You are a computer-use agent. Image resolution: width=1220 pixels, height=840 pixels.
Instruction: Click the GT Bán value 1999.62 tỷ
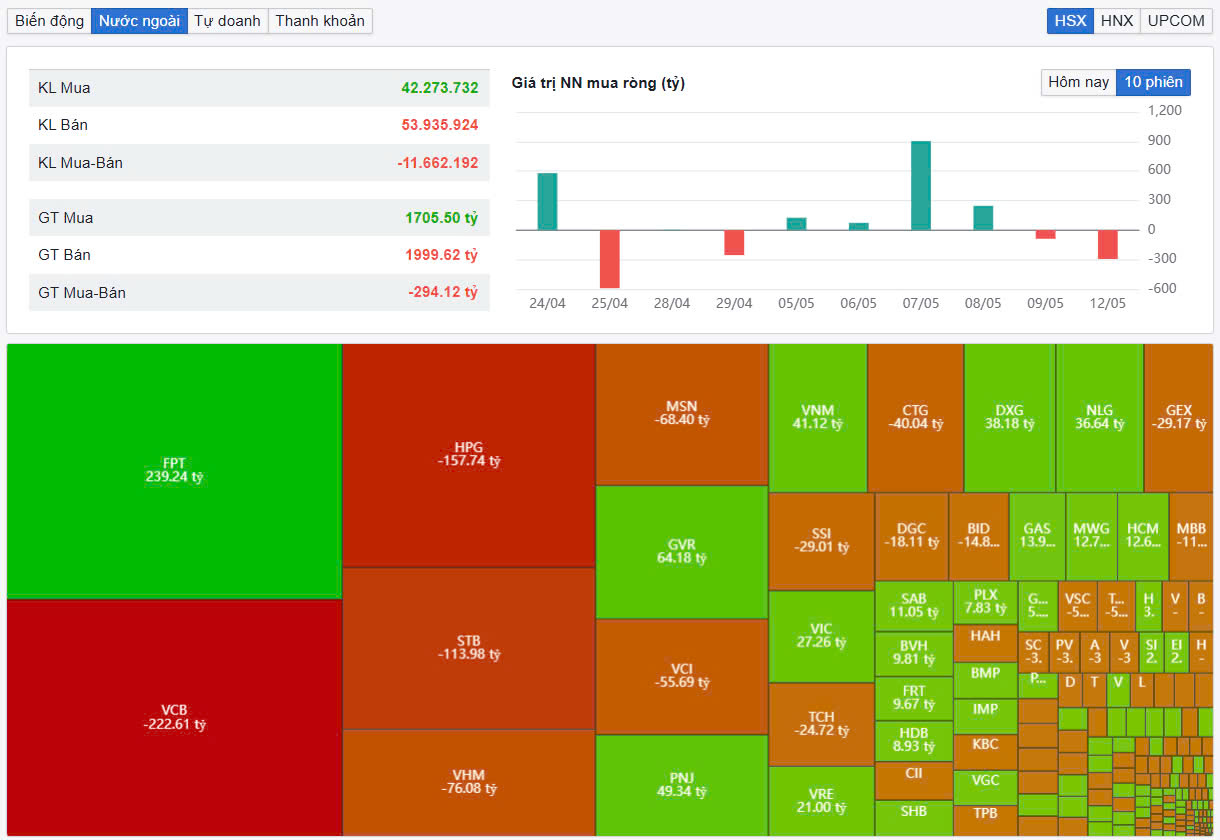441,255
